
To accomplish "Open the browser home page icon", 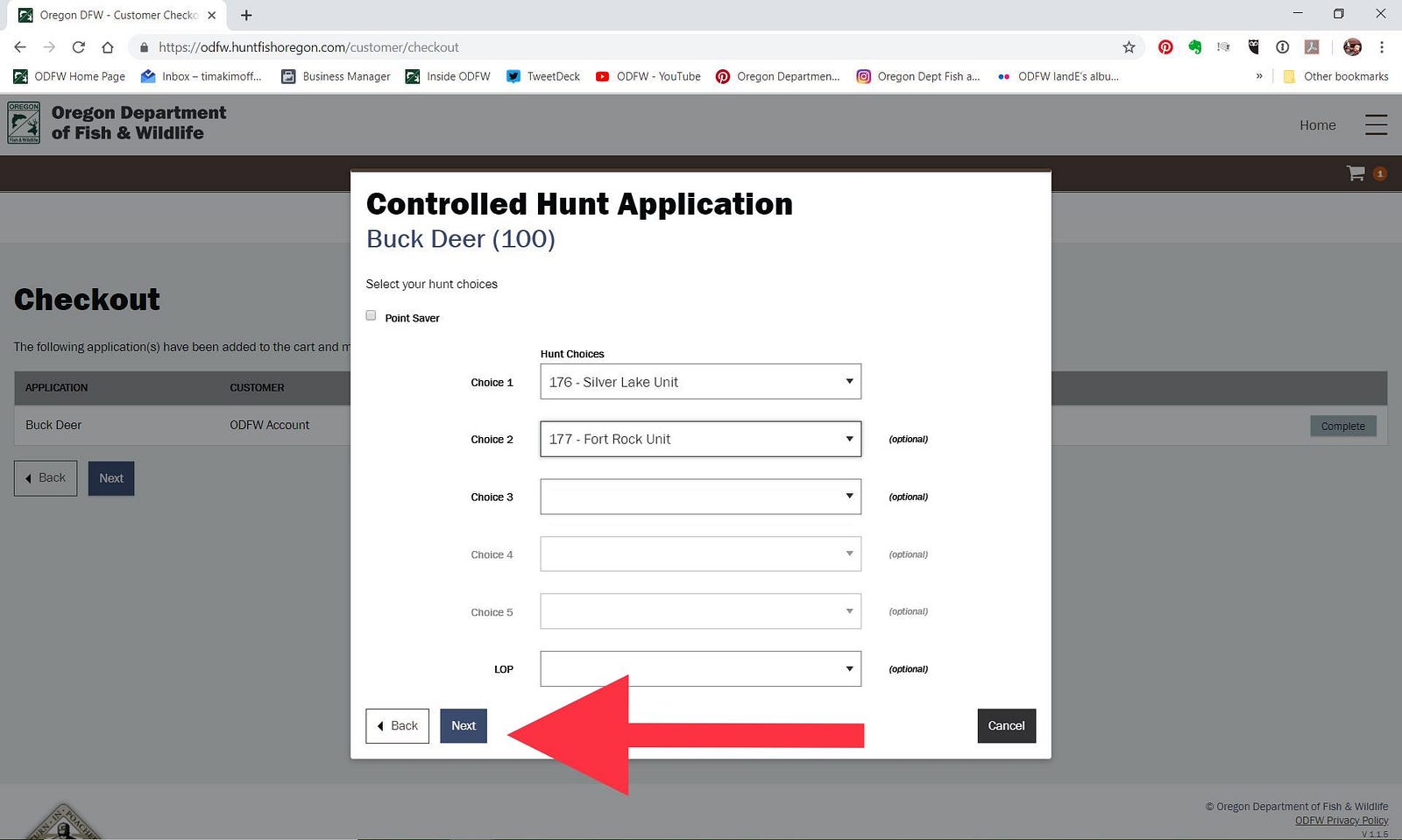I will [x=107, y=47].
